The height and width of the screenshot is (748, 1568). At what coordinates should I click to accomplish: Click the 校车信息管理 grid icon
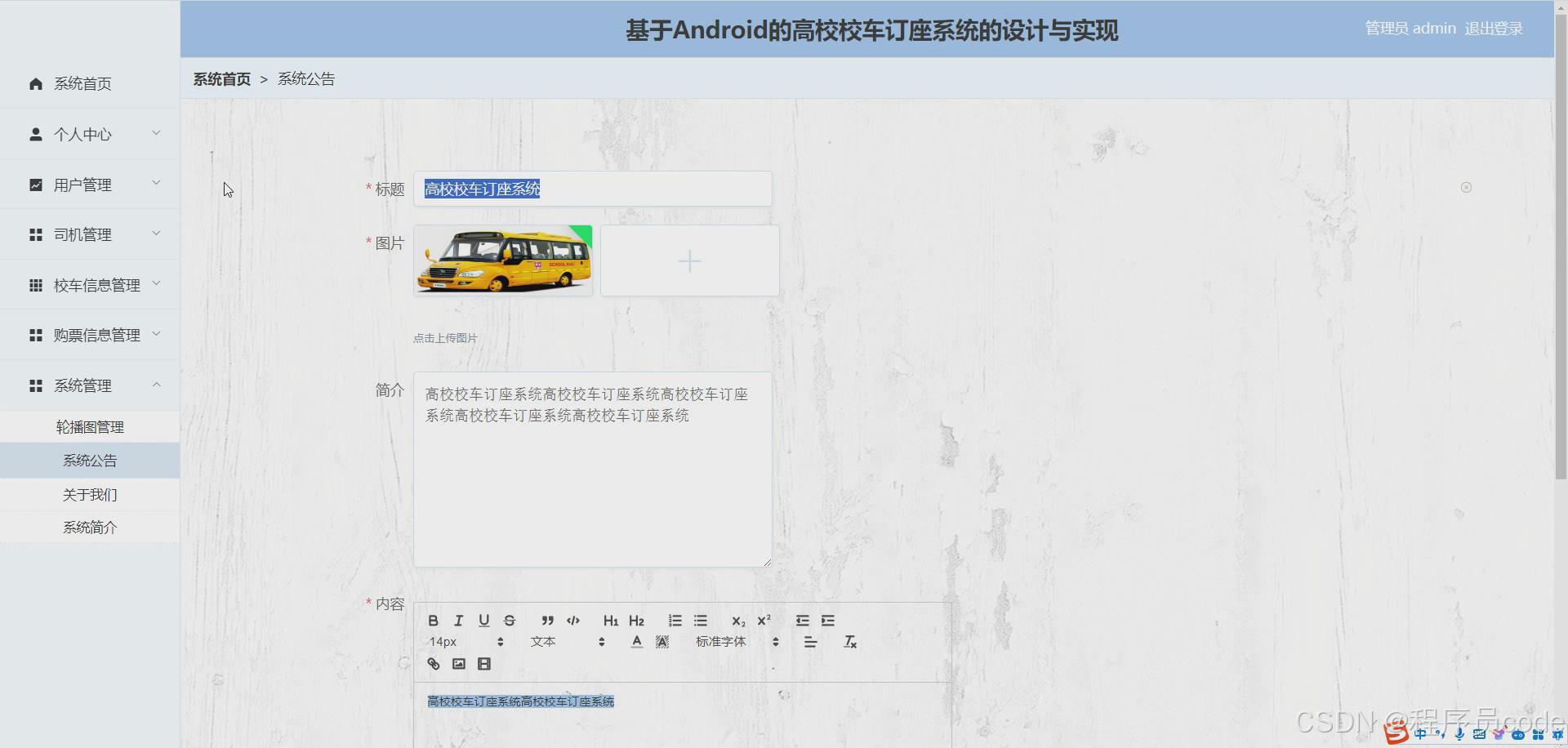click(x=36, y=285)
